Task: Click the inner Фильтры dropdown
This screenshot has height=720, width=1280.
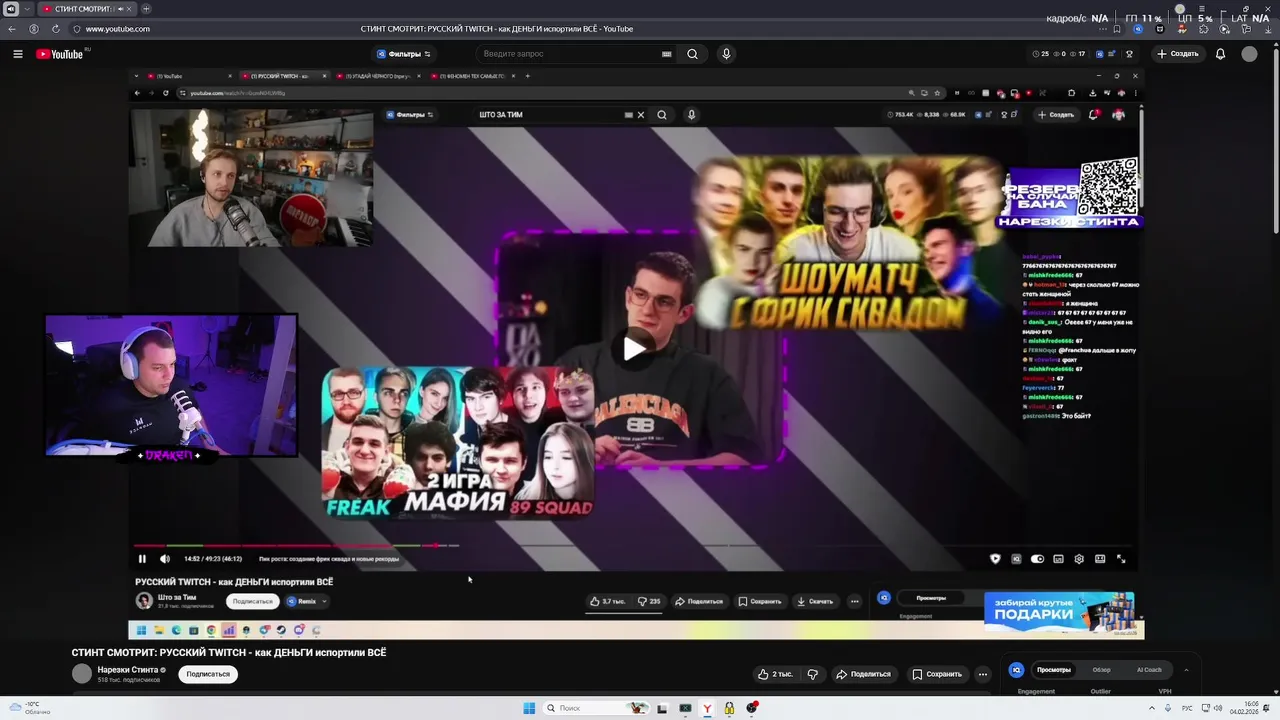Action: point(410,115)
